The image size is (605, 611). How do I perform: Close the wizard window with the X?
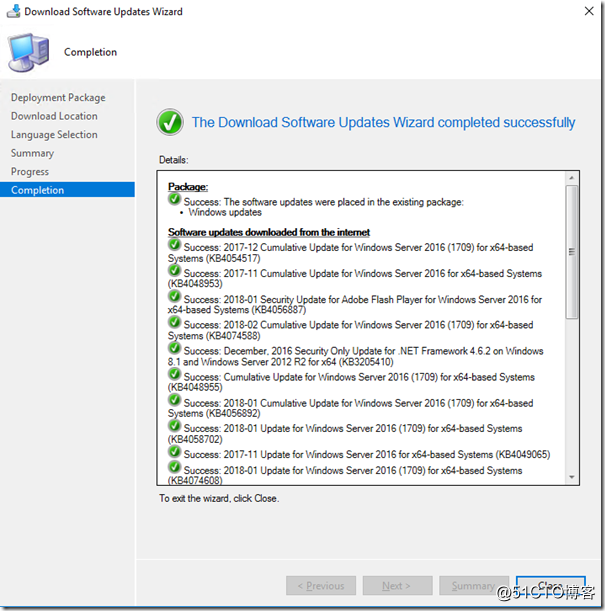(x=589, y=11)
